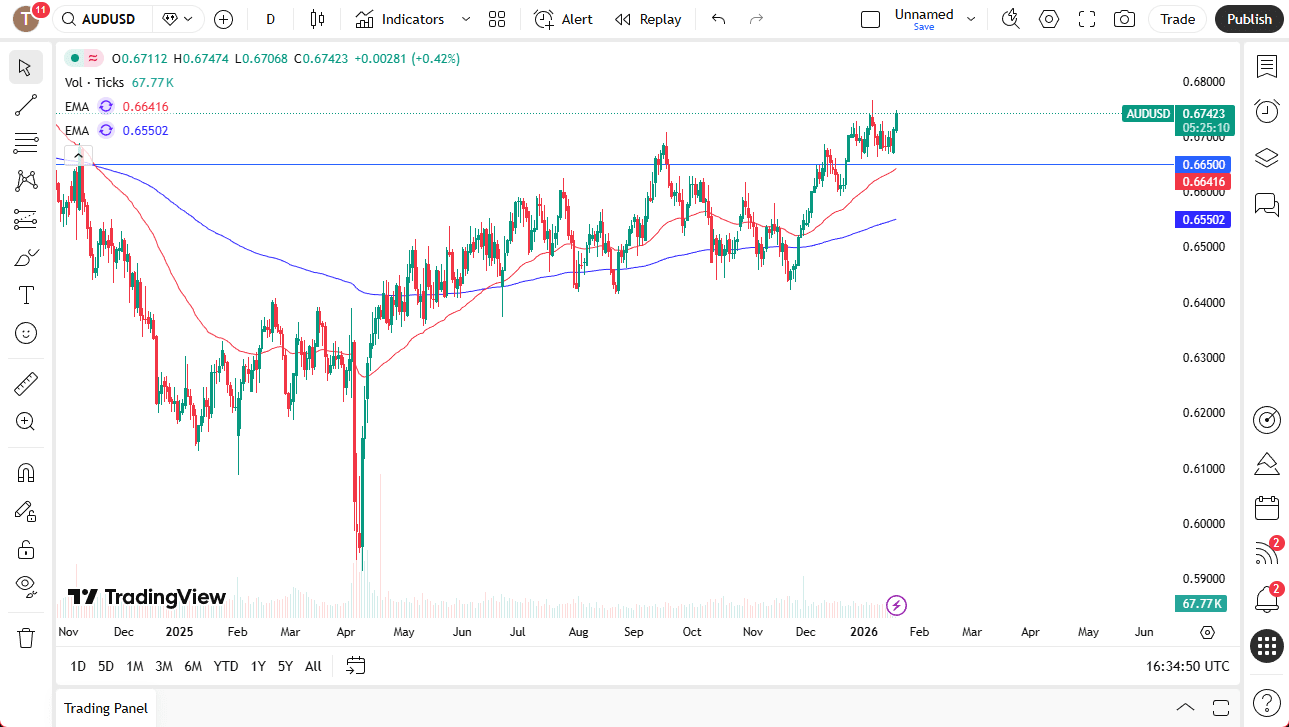
Task: Open the alerts clock panel
Action: pyautogui.click(x=1267, y=111)
